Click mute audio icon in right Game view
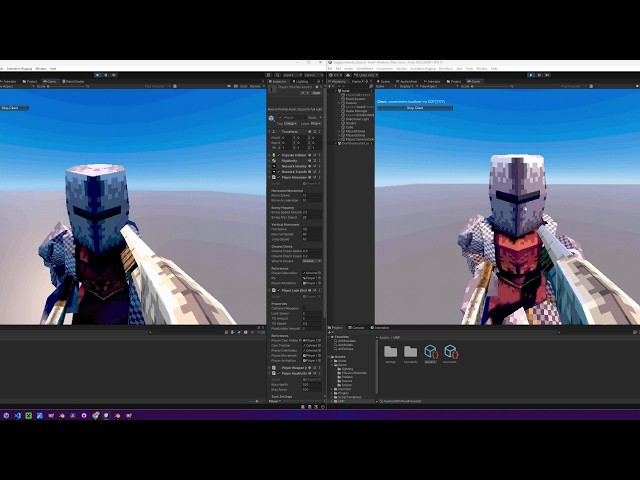640x480 pixels. pyautogui.click(x=638, y=87)
